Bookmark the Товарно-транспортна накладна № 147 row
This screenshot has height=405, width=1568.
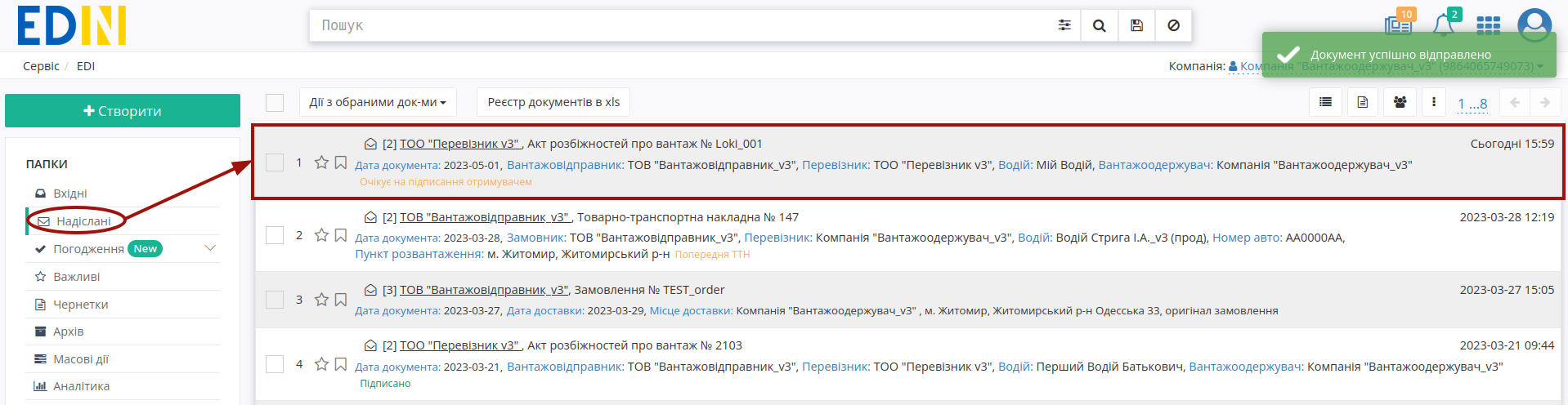pos(341,235)
